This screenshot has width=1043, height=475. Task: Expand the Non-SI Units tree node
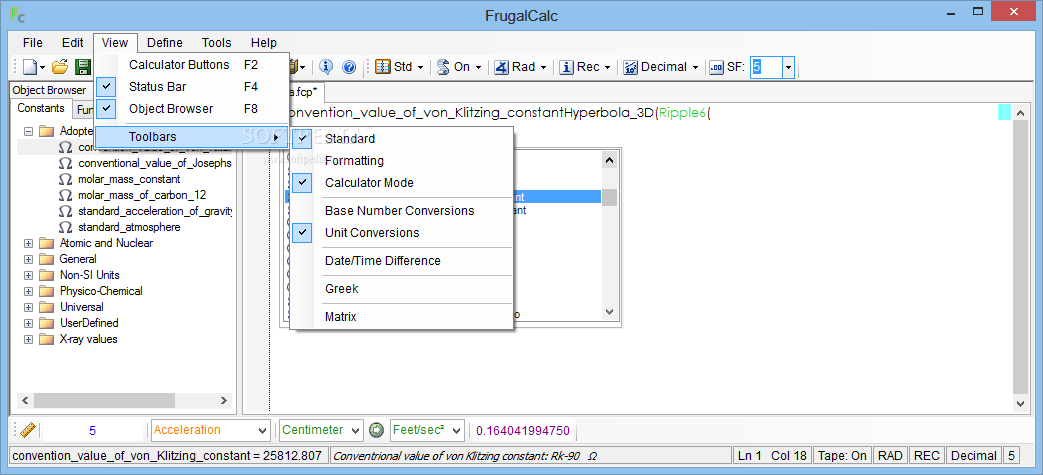click(x=28, y=275)
